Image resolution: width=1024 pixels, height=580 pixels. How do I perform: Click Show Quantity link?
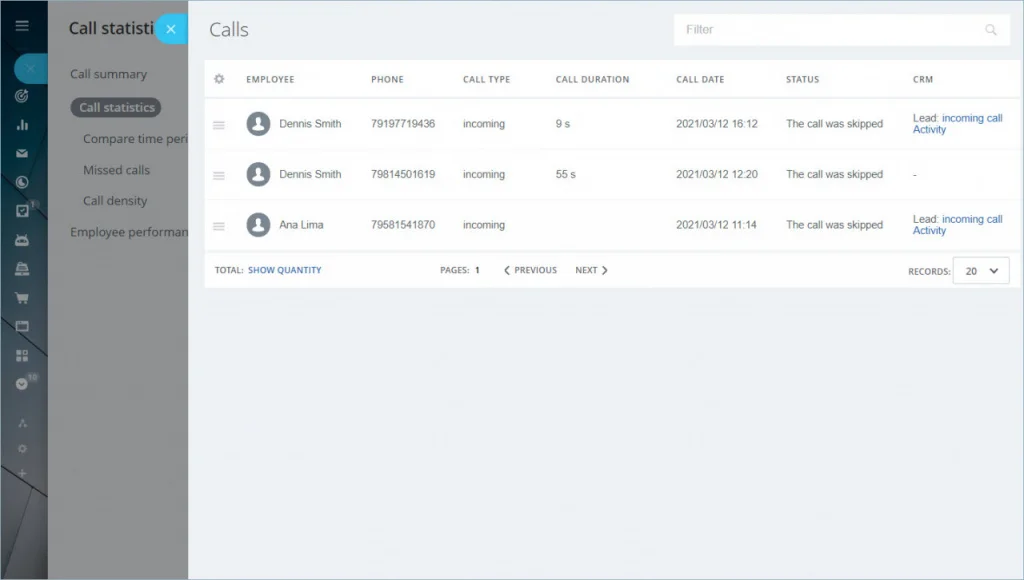click(x=285, y=270)
